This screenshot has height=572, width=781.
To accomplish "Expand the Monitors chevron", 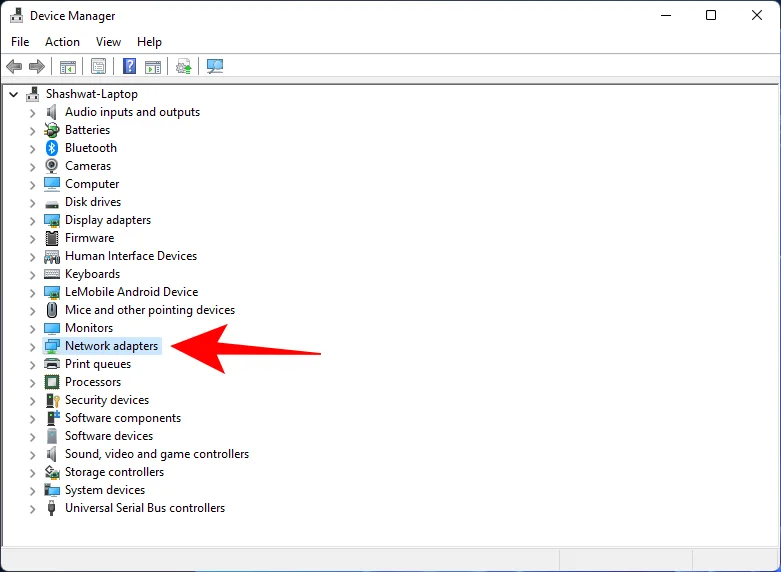I will pyautogui.click(x=32, y=328).
